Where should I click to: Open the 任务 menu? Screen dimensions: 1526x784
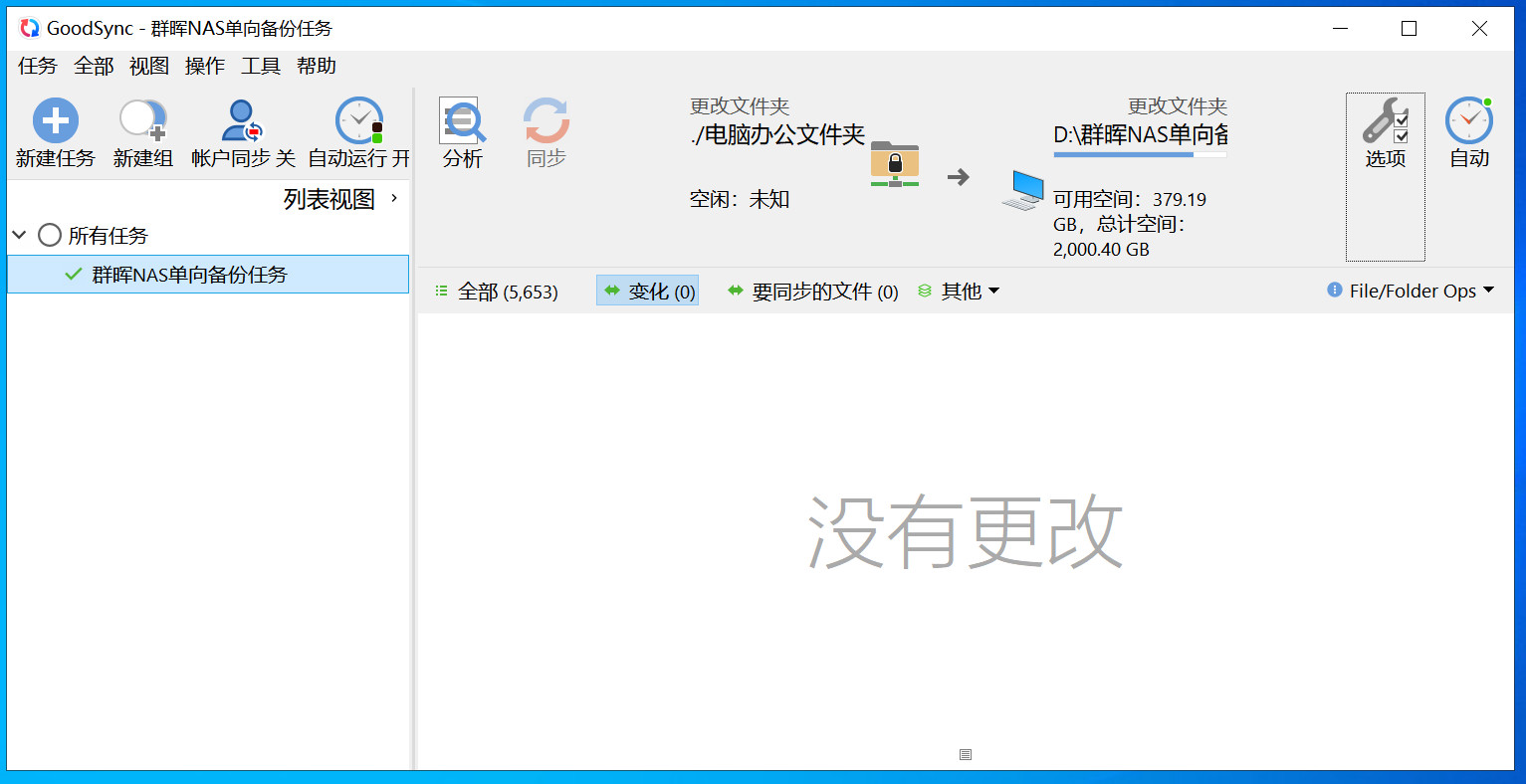pyautogui.click(x=38, y=66)
